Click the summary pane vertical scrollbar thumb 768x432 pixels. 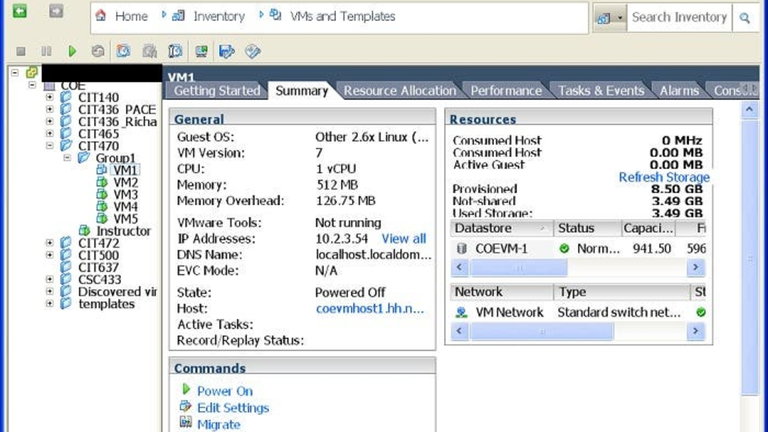click(x=750, y=257)
